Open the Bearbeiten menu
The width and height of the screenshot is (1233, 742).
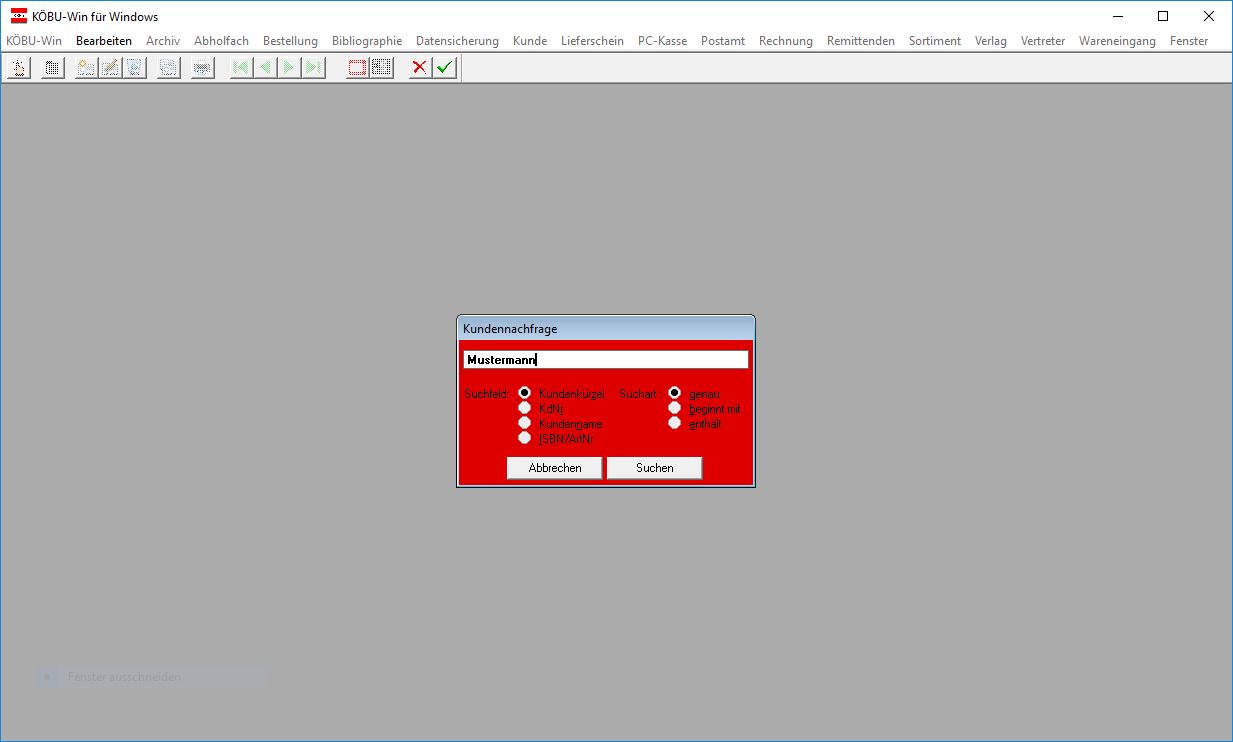point(104,41)
